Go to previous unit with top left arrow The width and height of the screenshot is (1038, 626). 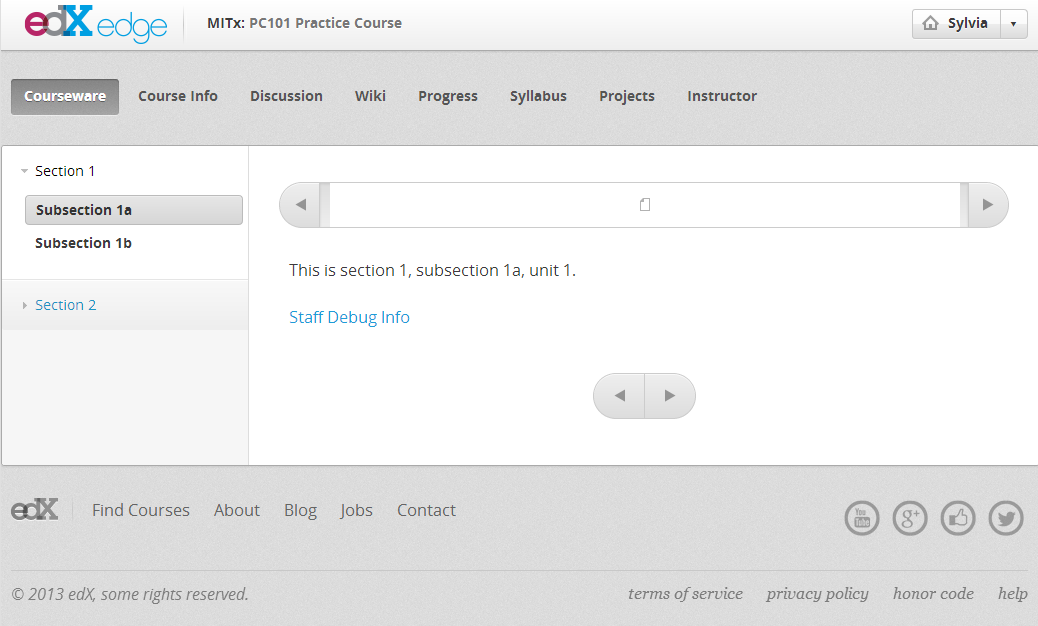coord(300,205)
